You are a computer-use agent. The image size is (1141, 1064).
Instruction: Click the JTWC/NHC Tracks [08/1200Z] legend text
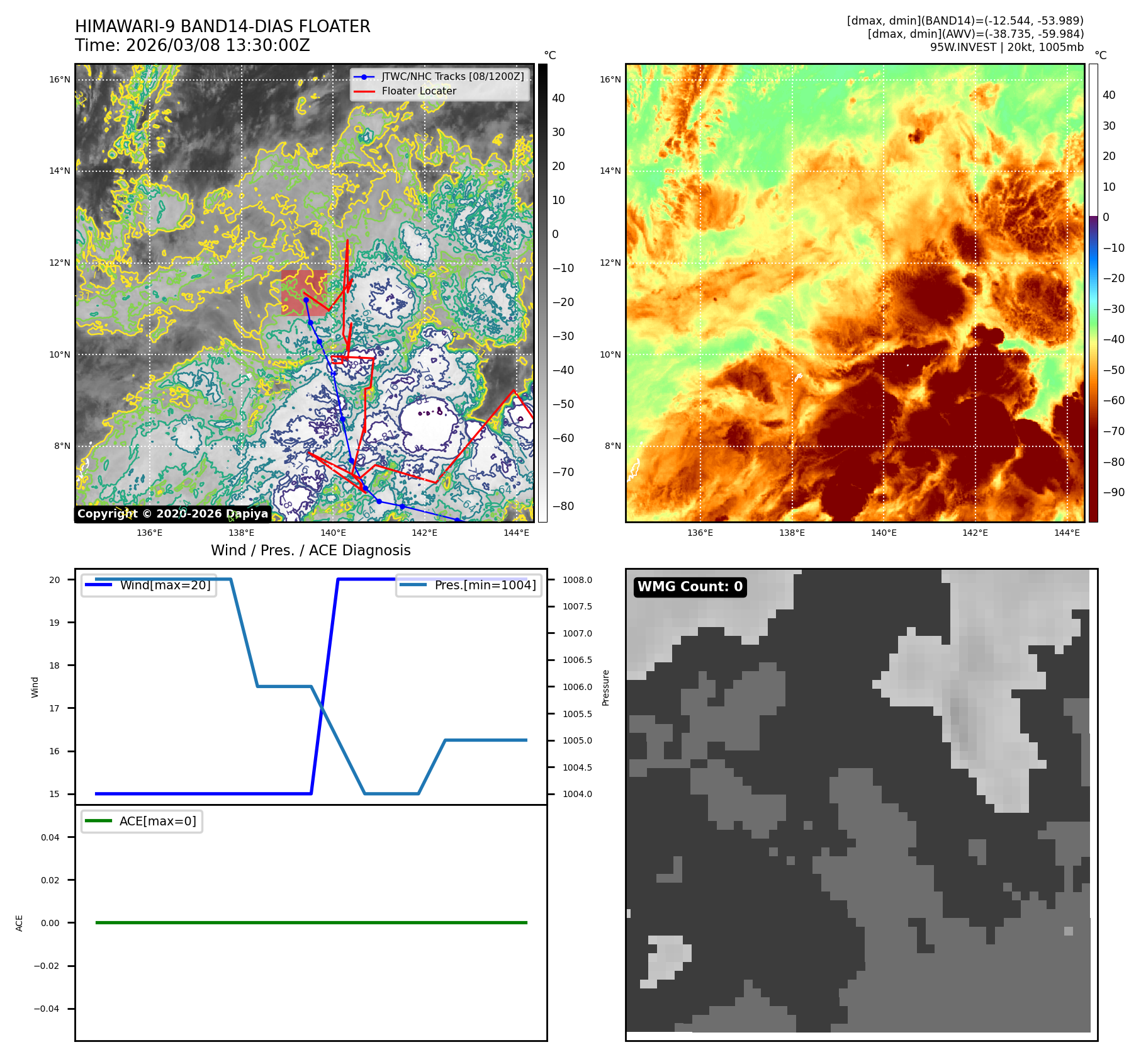pos(452,77)
